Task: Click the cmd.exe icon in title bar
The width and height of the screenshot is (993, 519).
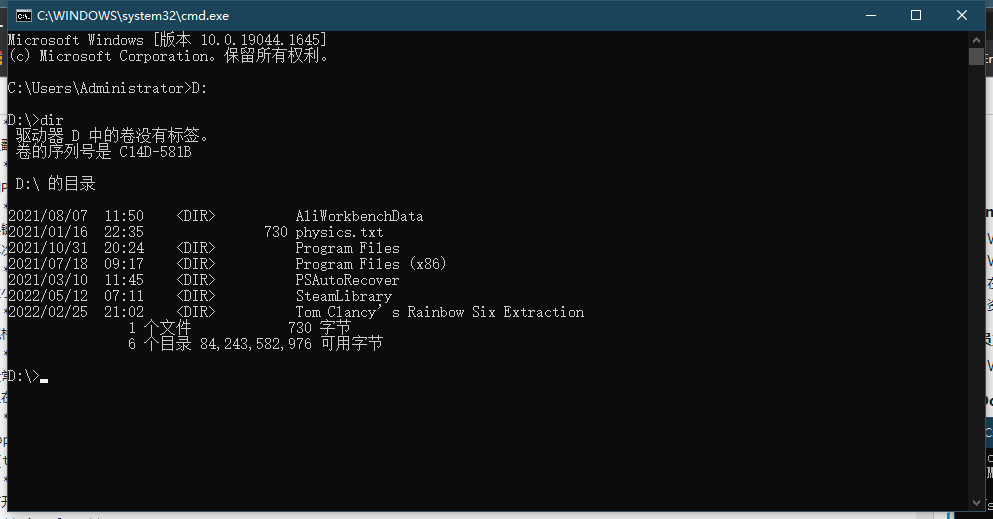Action: [22, 15]
